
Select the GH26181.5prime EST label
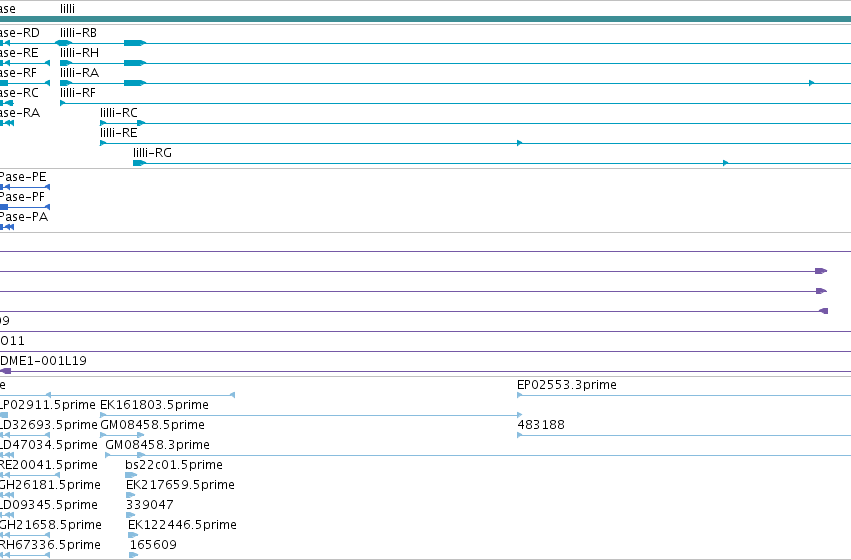point(50,485)
